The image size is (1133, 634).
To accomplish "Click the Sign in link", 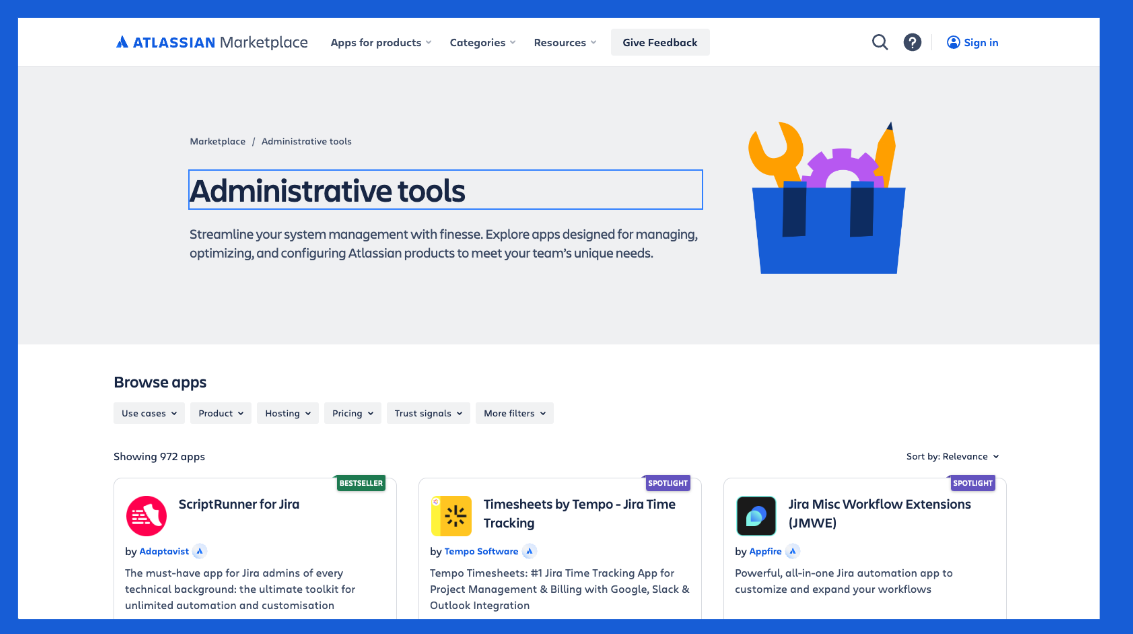I will coord(972,42).
